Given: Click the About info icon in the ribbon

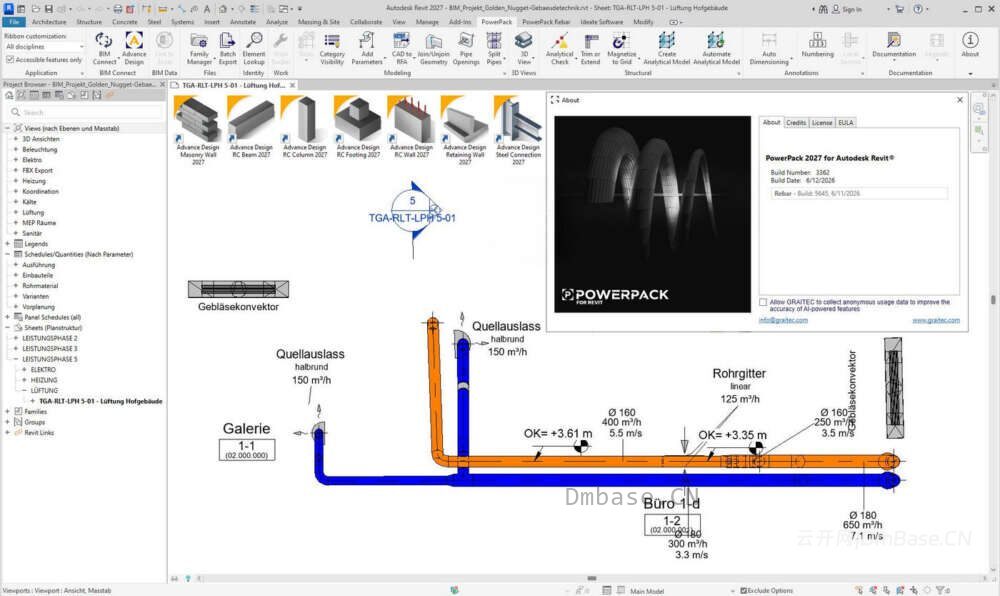Looking at the screenshot, I should pos(970,45).
